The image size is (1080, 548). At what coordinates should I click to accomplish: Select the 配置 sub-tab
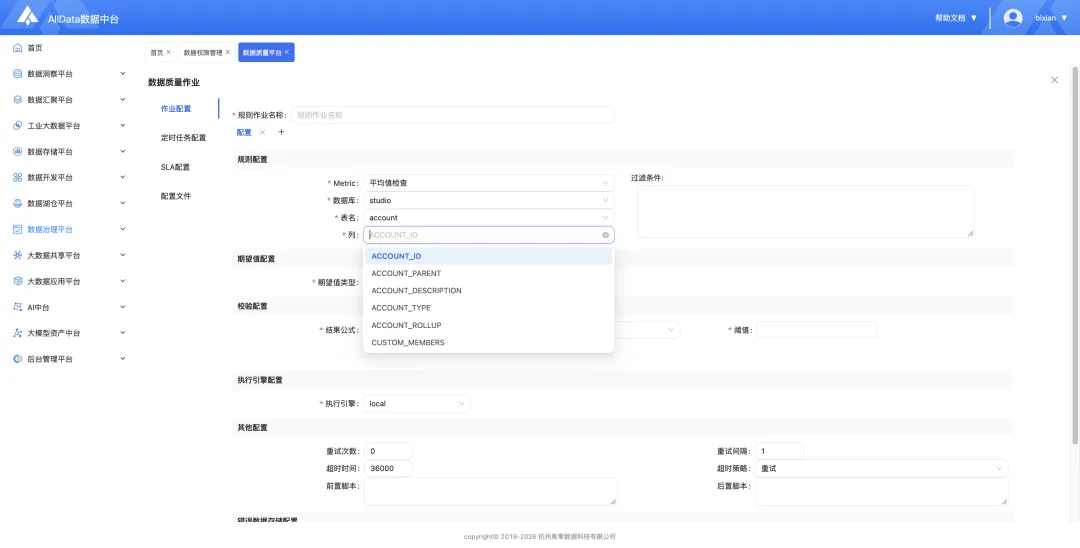245,132
